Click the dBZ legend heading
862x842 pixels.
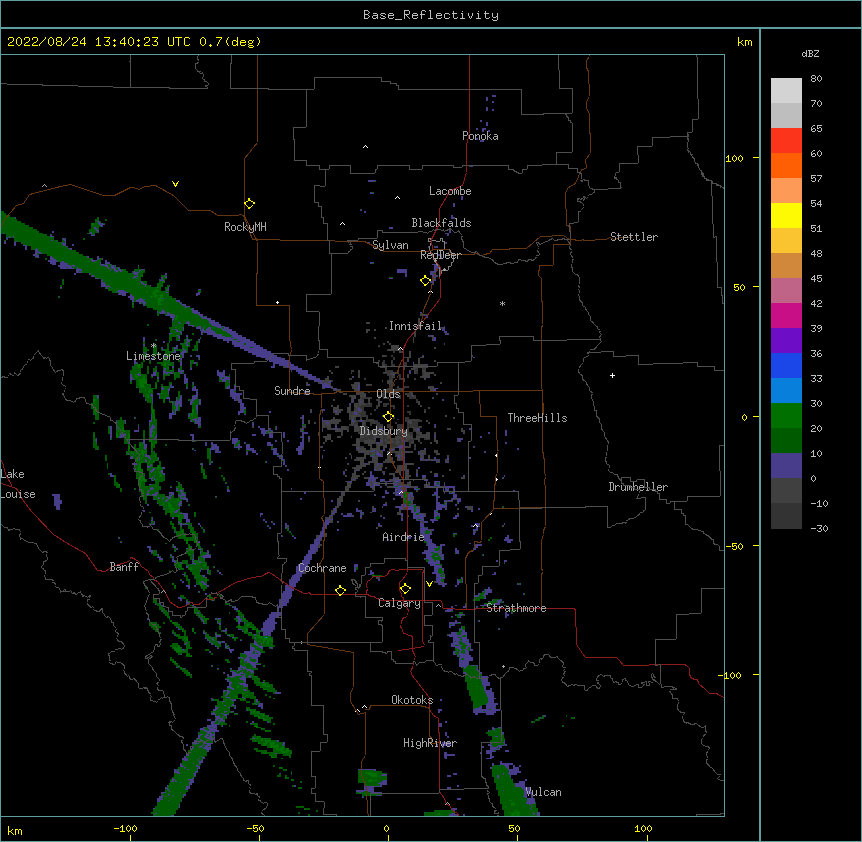tap(810, 54)
